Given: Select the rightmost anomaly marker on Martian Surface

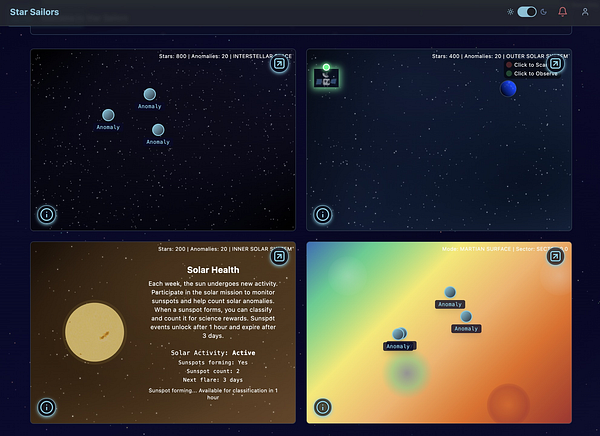Looking at the screenshot, I should point(466,317).
